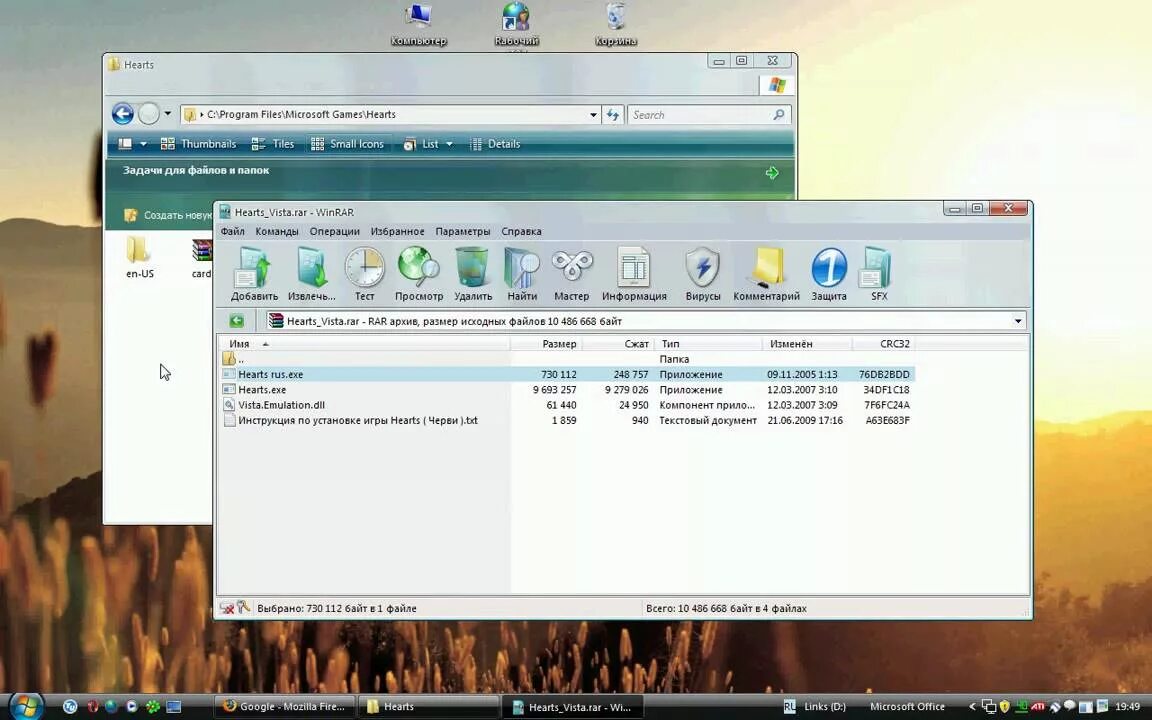Sort by the Имя column header

pyautogui.click(x=240, y=344)
